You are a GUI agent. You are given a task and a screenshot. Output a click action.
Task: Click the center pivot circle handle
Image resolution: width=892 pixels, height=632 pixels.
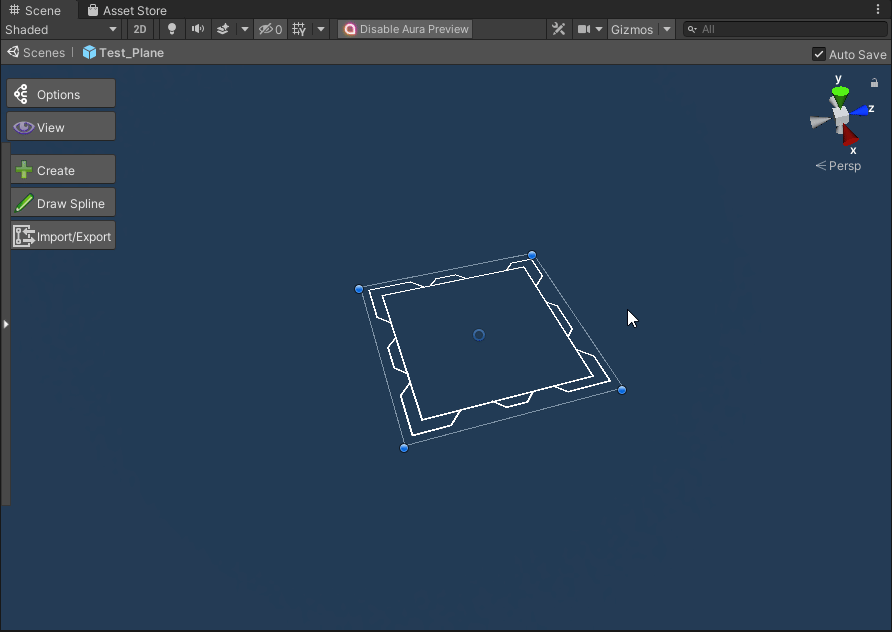pos(479,335)
